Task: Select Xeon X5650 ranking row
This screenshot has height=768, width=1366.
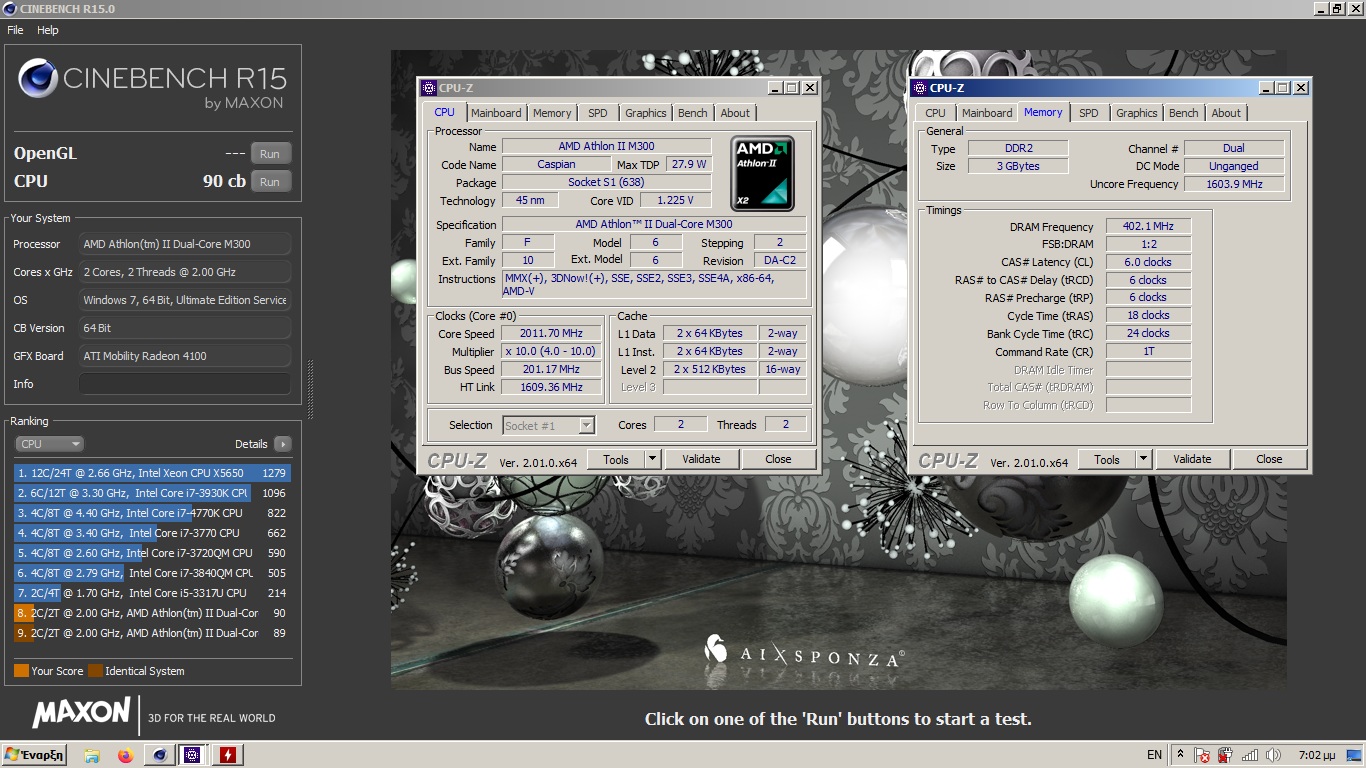Action: pyautogui.click(x=152, y=473)
